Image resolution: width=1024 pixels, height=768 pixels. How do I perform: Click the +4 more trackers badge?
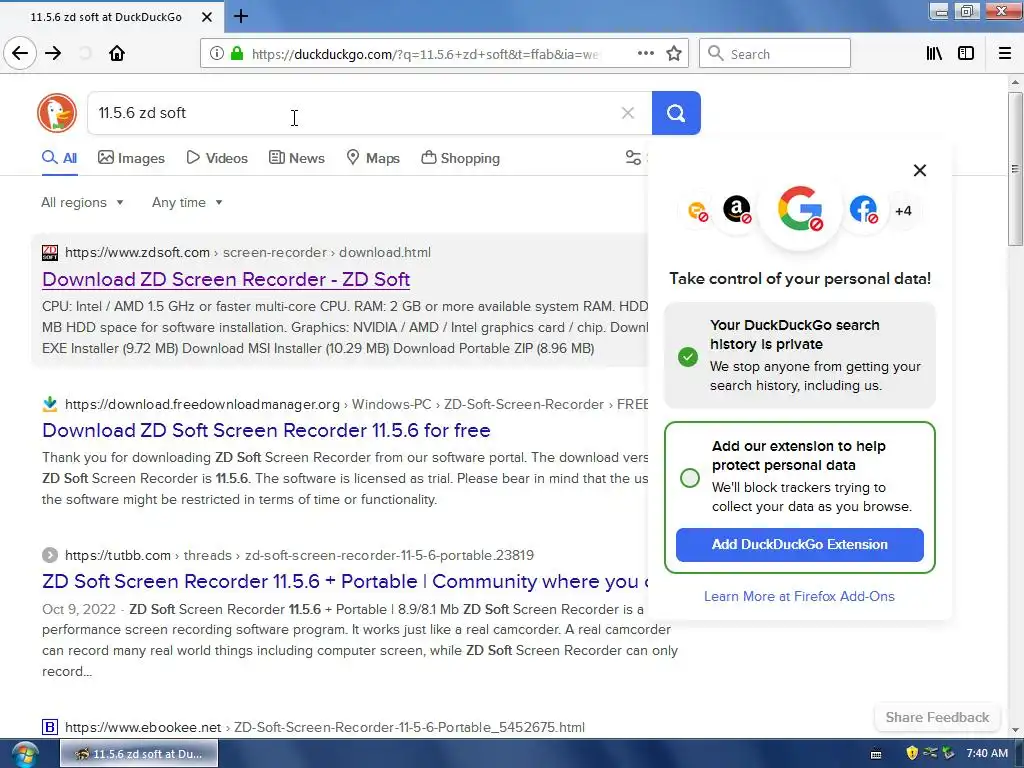[903, 211]
